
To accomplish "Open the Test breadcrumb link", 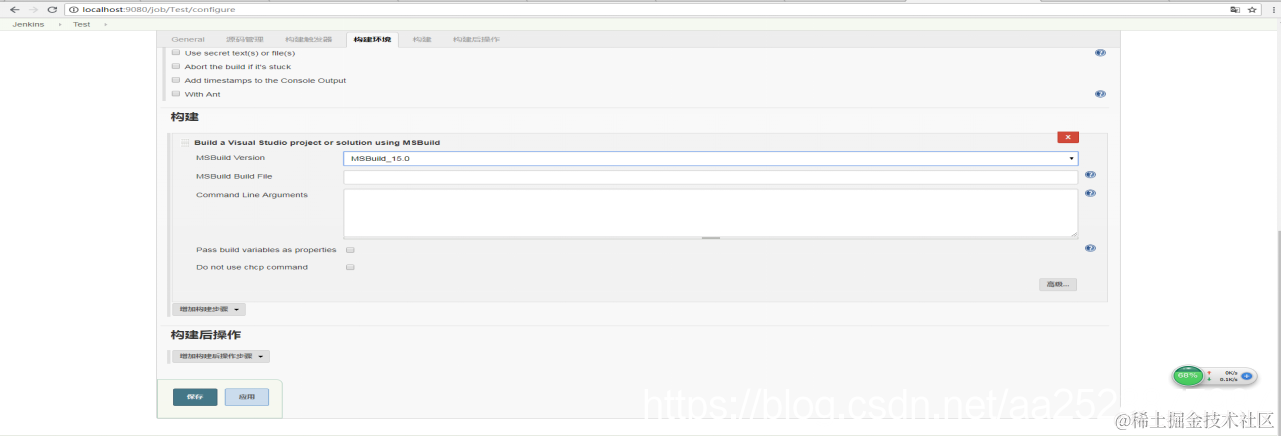I will click(x=81, y=24).
